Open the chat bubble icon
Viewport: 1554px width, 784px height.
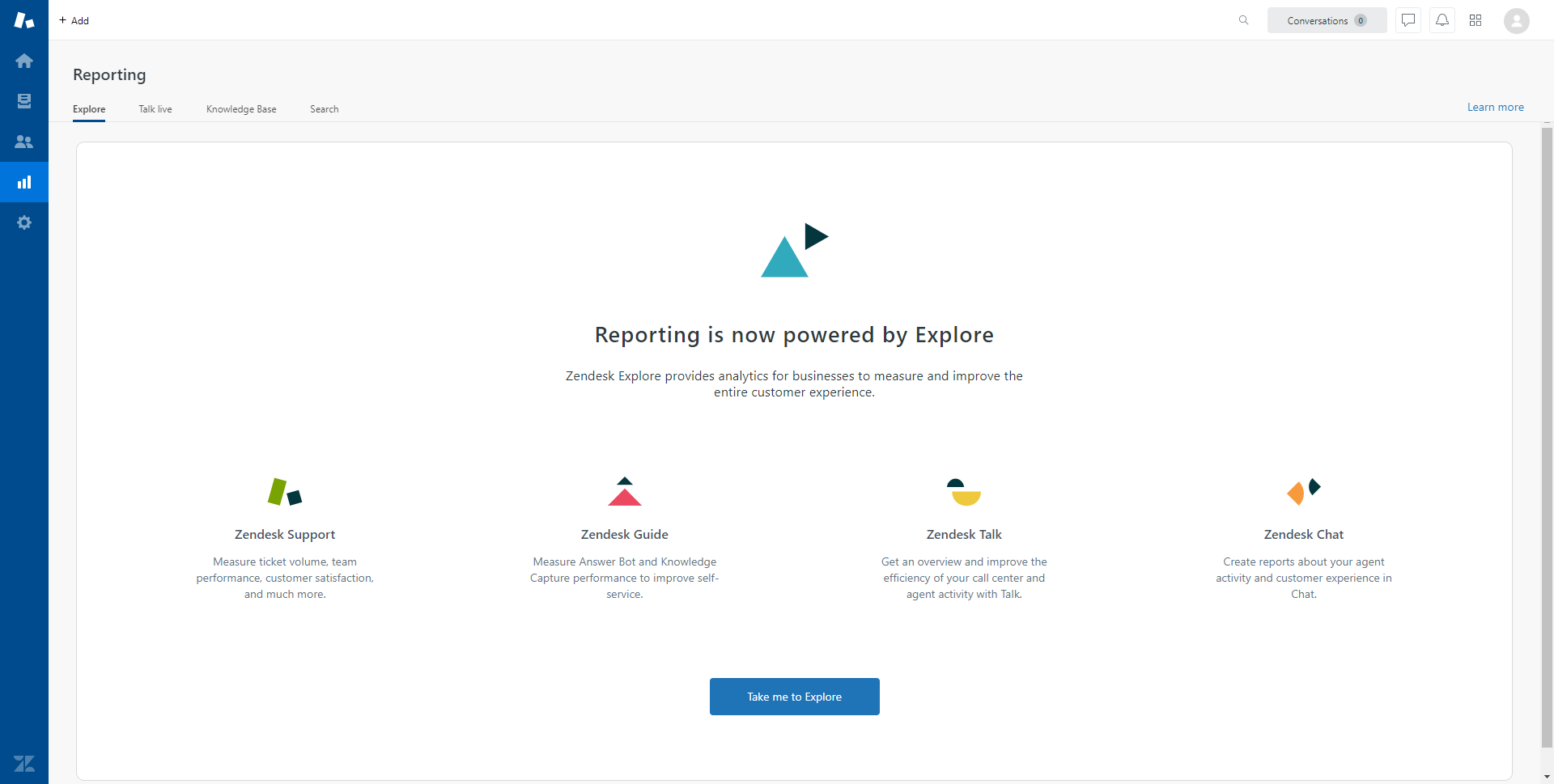coord(1408,20)
